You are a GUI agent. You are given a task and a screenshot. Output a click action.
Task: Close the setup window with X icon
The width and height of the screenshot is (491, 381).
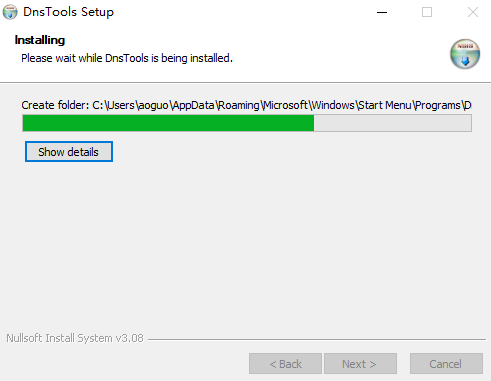473,12
